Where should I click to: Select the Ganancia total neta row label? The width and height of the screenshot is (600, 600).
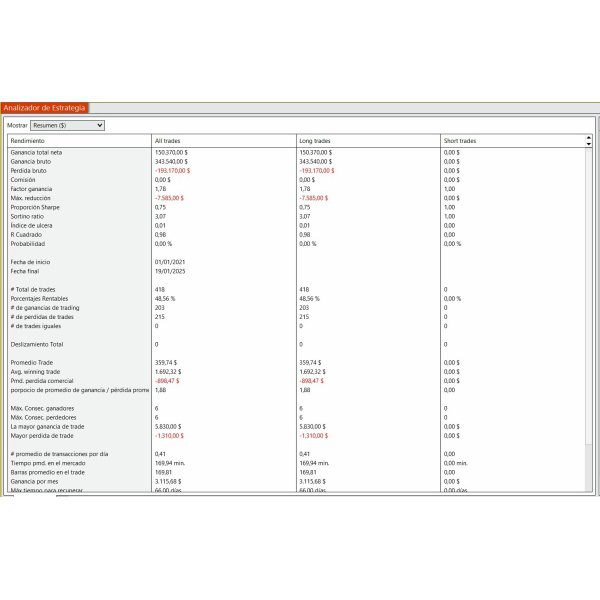coord(36,153)
